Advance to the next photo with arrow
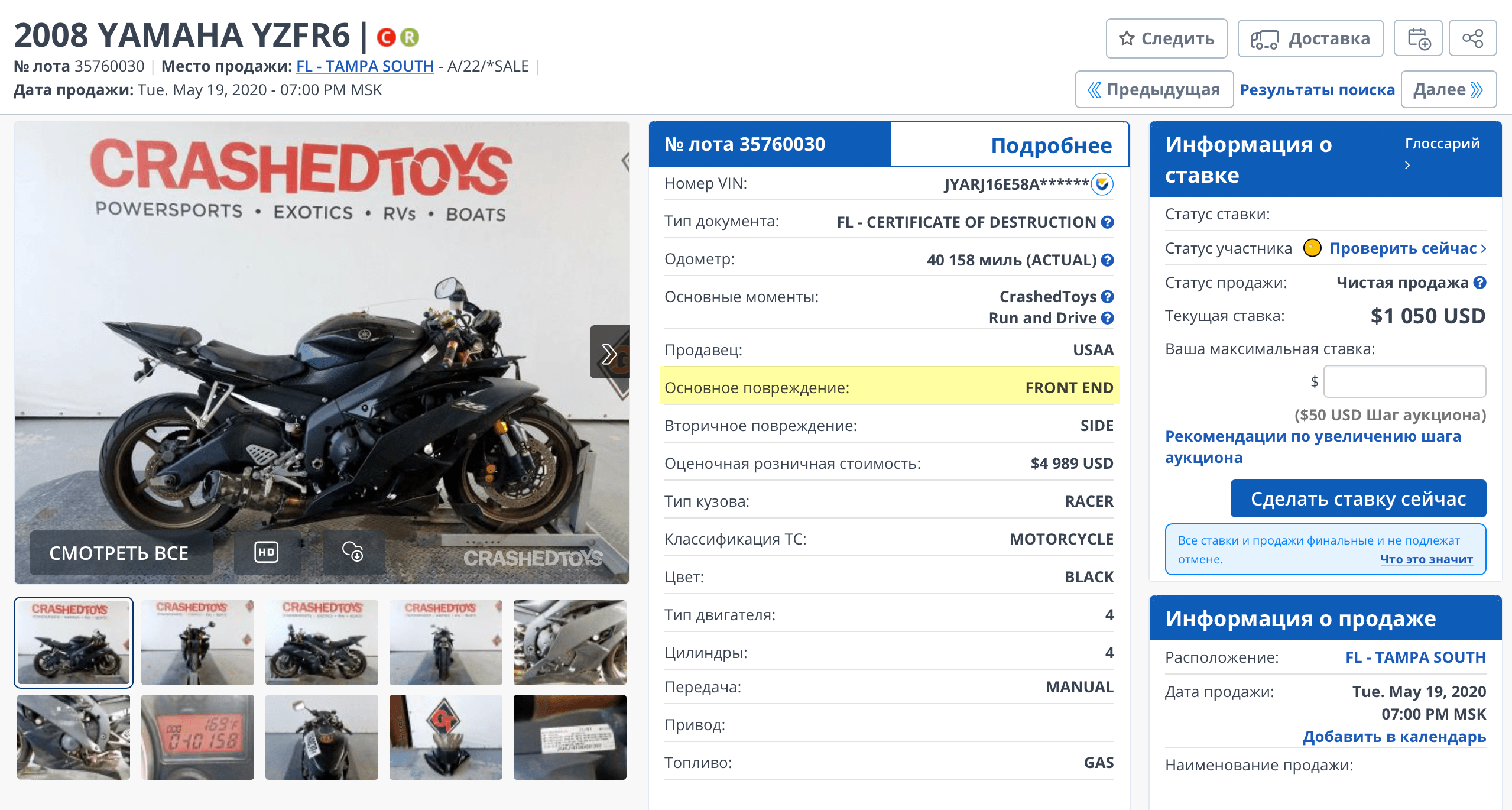 609,352
